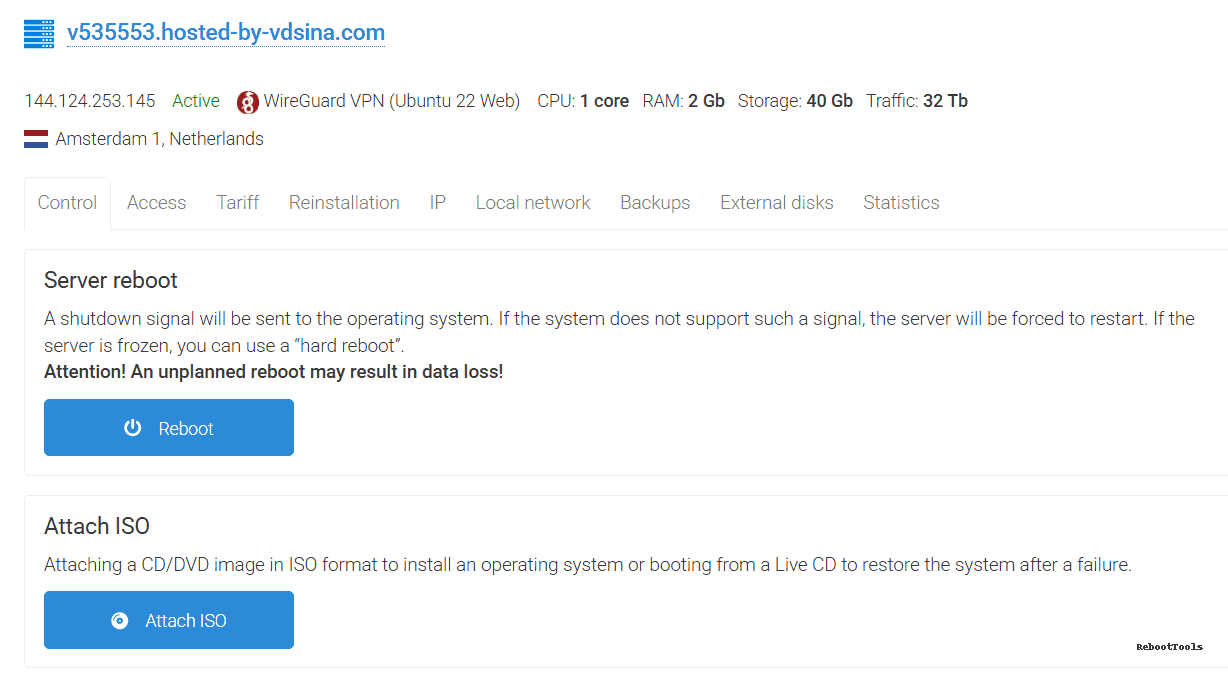Show the Statistics tab

pos(900,203)
